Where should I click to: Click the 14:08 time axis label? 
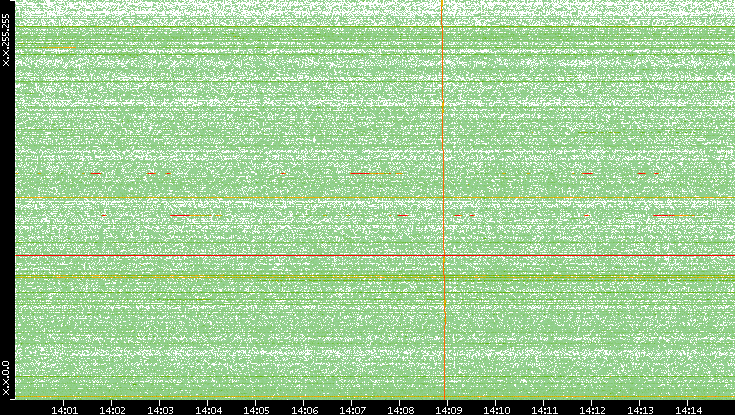[x=400, y=410]
